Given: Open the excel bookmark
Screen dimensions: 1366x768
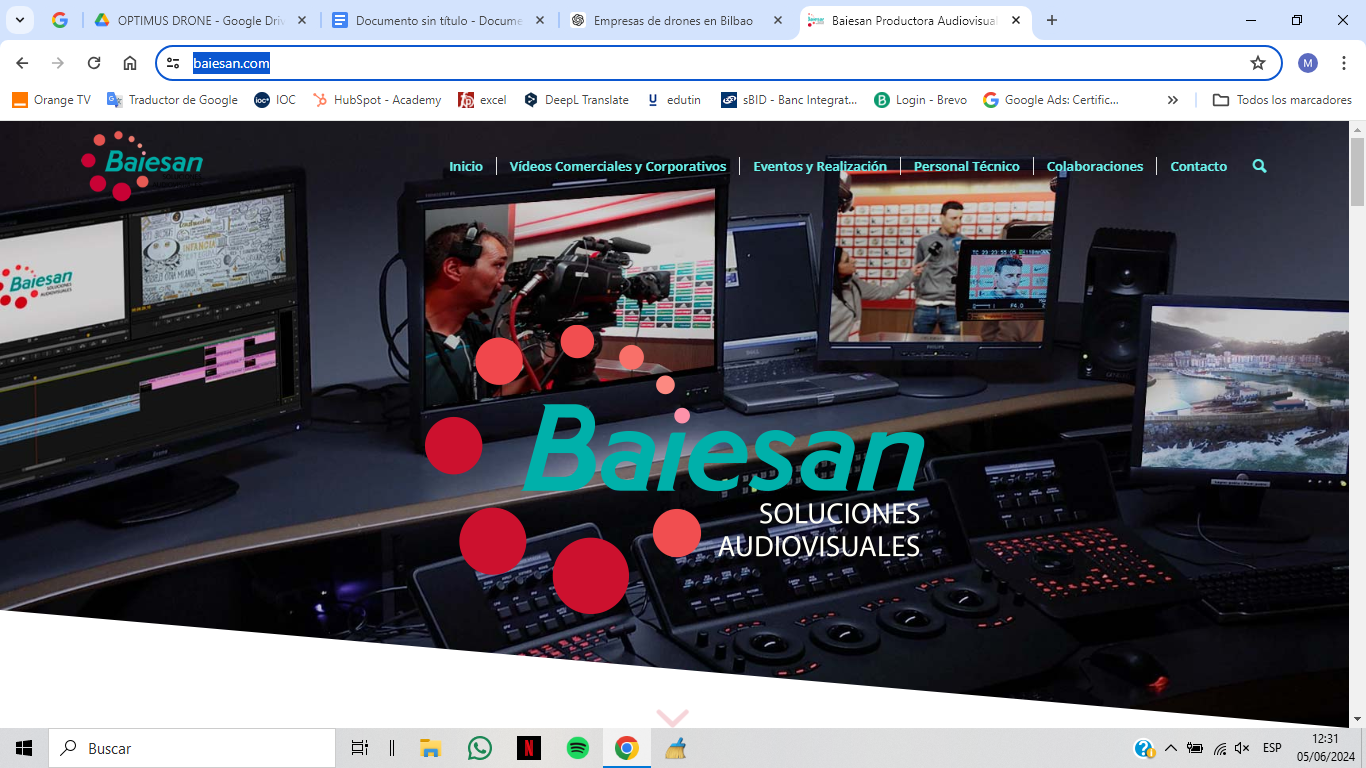Looking at the screenshot, I should coord(482,100).
